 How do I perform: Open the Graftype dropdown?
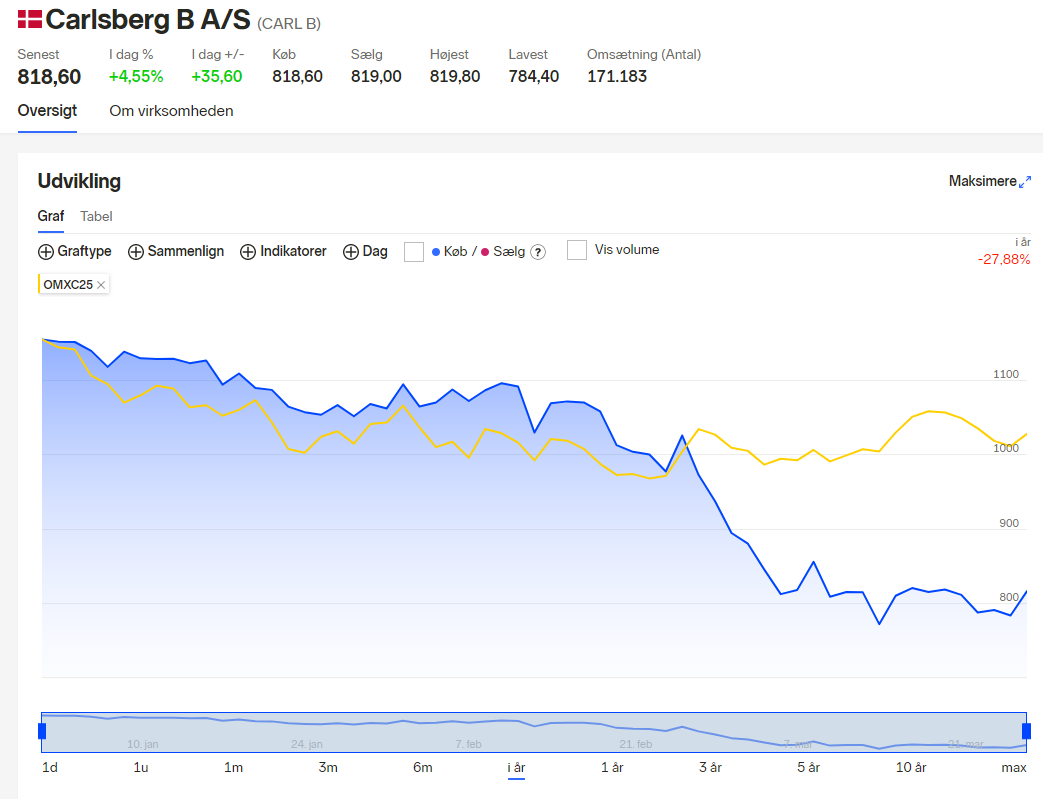(x=74, y=251)
